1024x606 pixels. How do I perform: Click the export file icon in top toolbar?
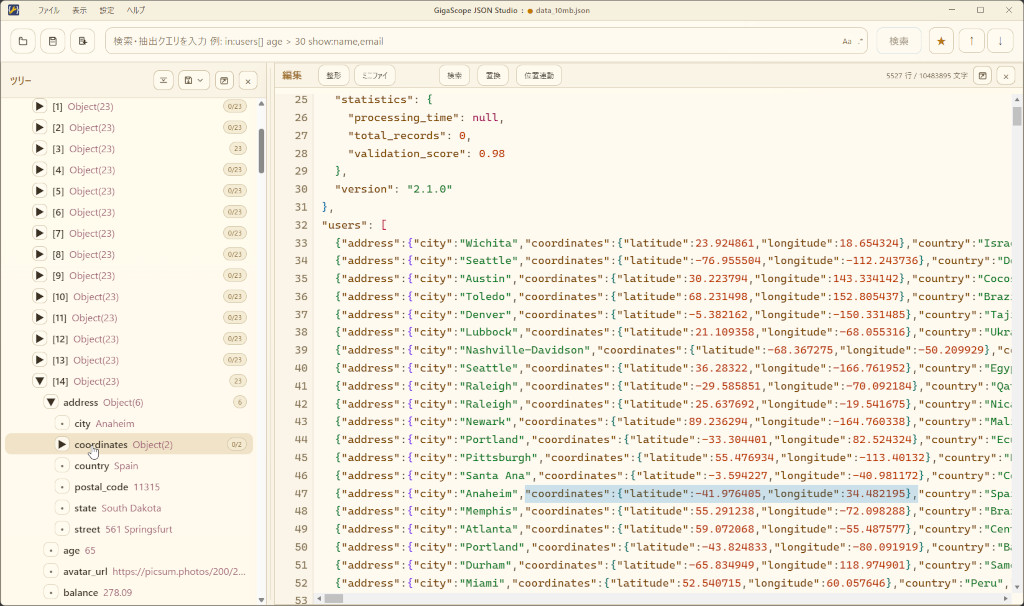point(82,41)
